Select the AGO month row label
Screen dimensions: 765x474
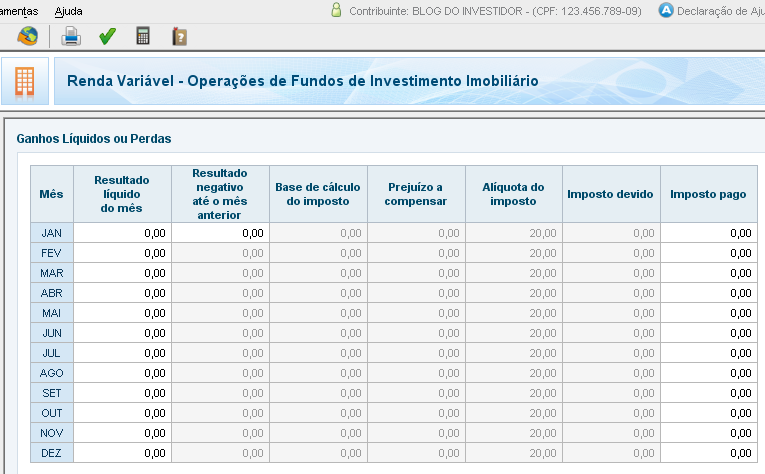pyautogui.click(x=52, y=373)
